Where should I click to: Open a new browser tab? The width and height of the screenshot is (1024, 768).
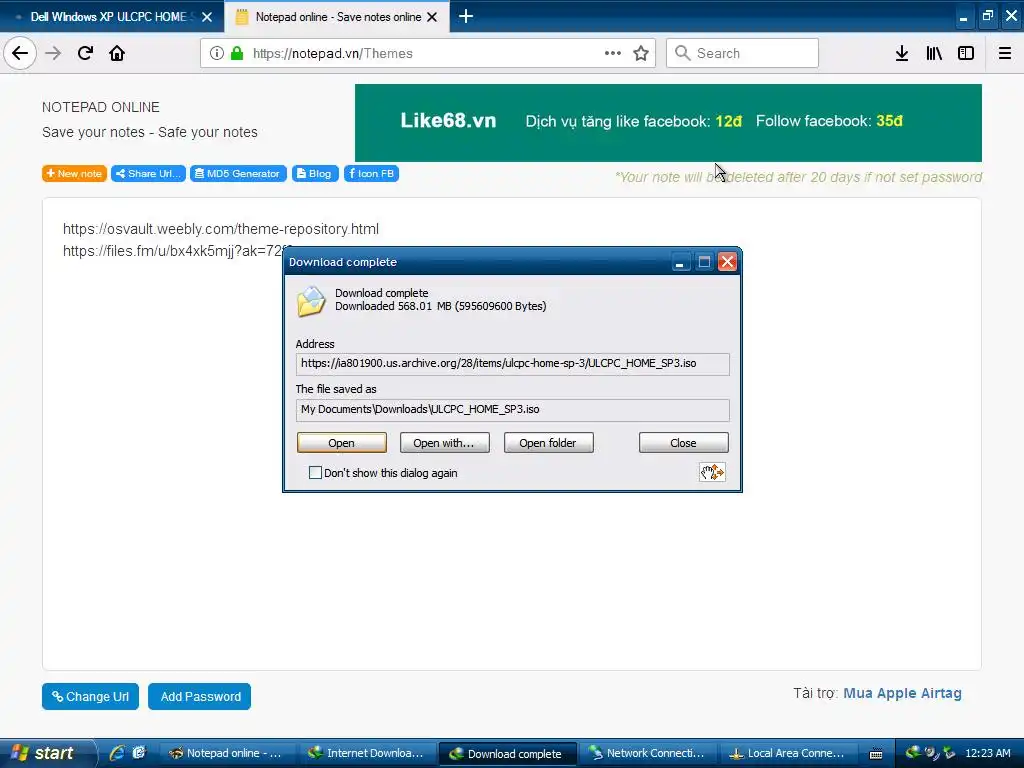click(466, 16)
